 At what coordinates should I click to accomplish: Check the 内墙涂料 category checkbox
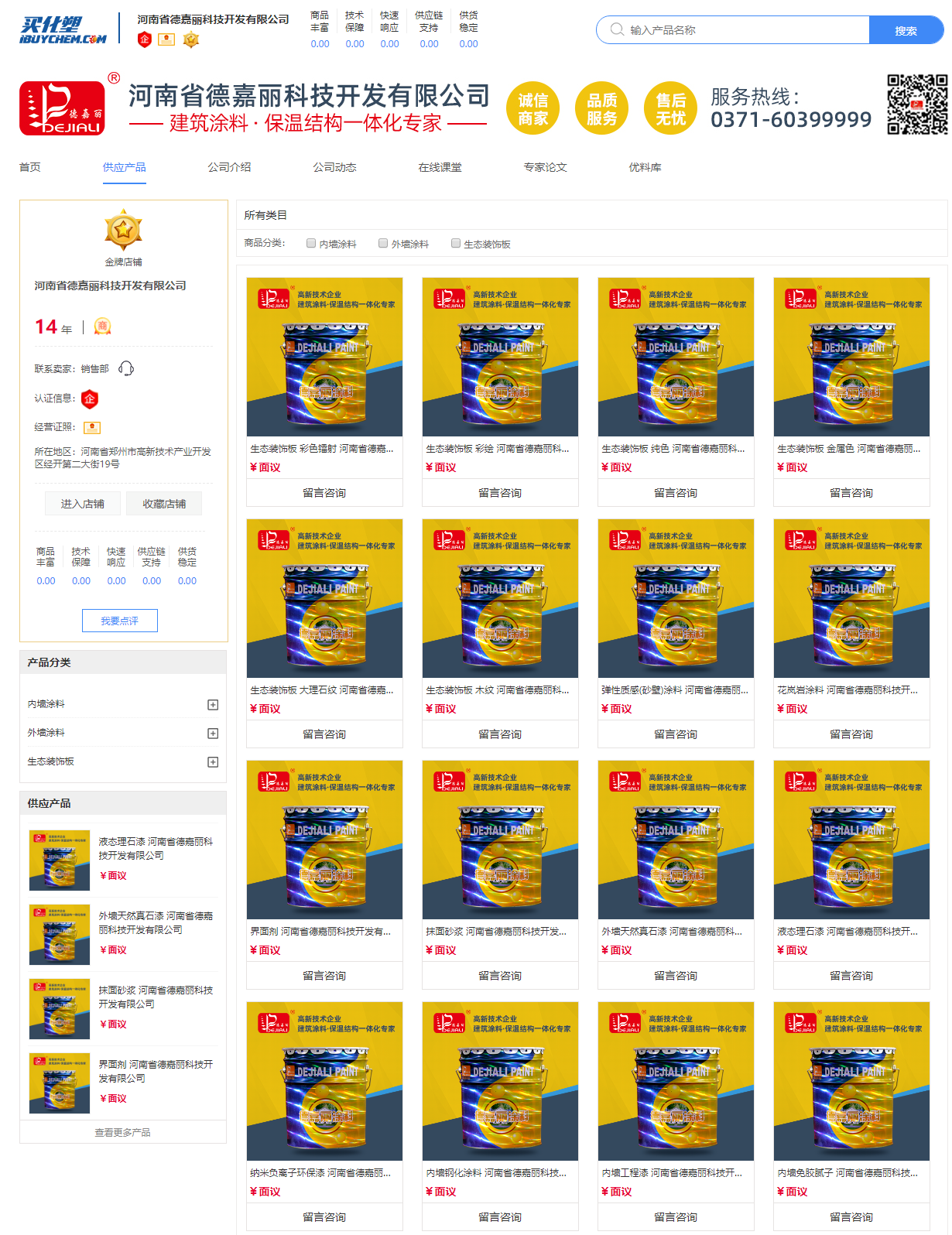[311, 243]
